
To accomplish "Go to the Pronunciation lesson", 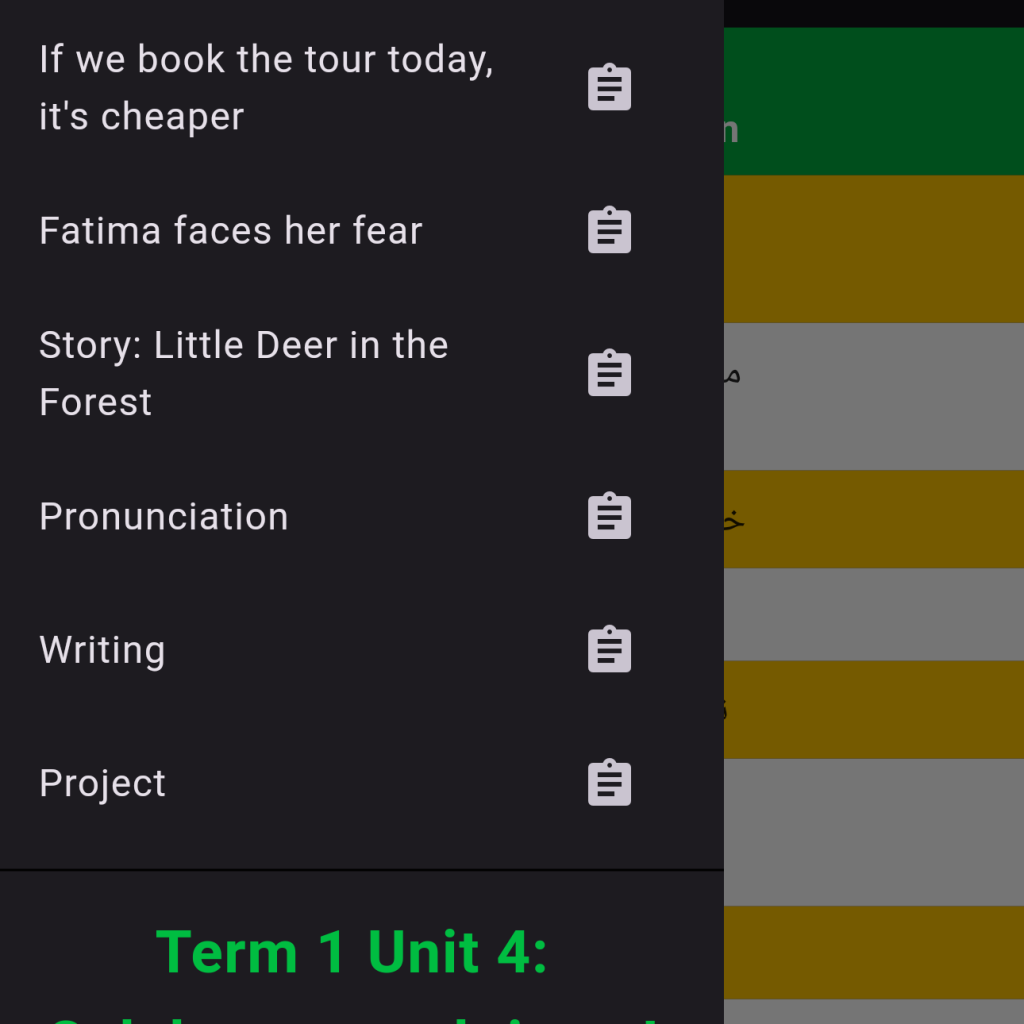I will [164, 516].
